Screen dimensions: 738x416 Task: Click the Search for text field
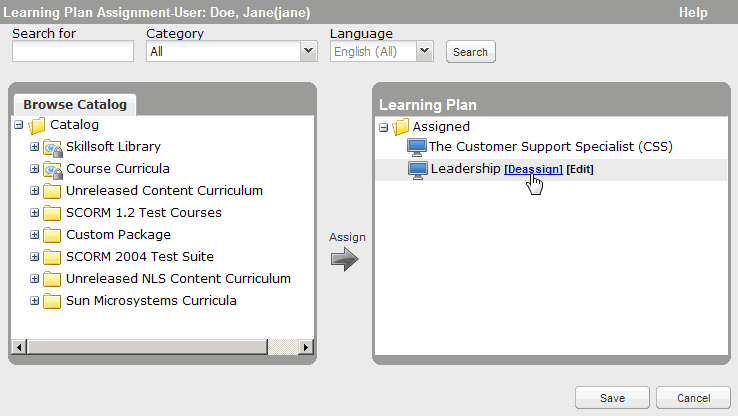click(73, 51)
